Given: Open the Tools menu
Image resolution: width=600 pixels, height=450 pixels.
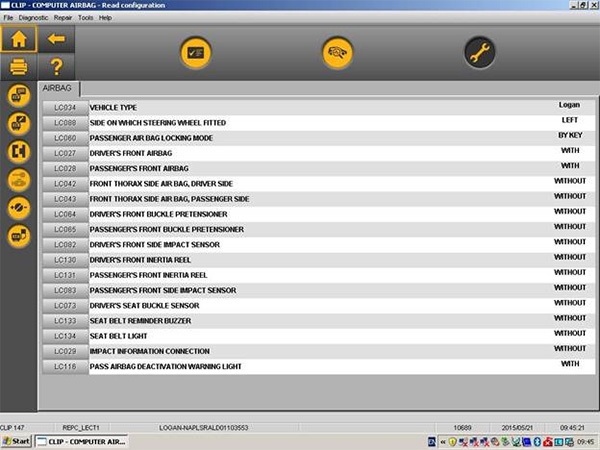Looking at the screenshot, I should [86, 18].
